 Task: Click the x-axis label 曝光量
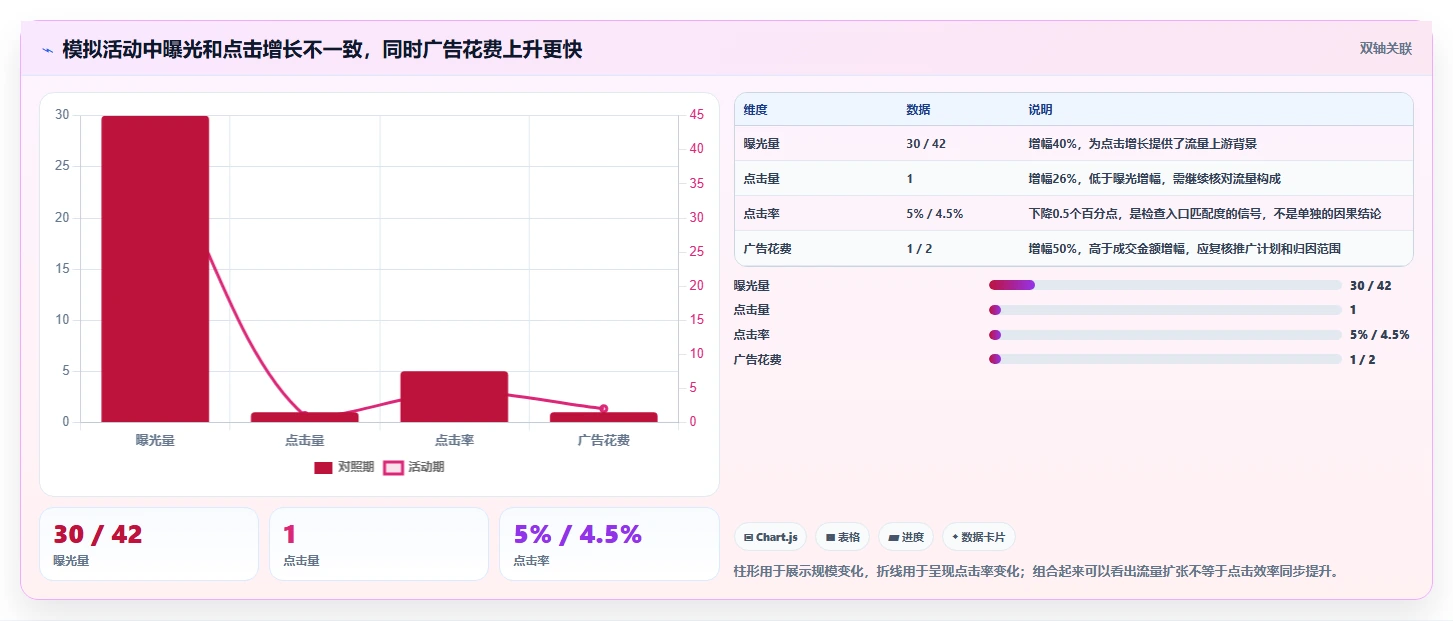(155, 440)
